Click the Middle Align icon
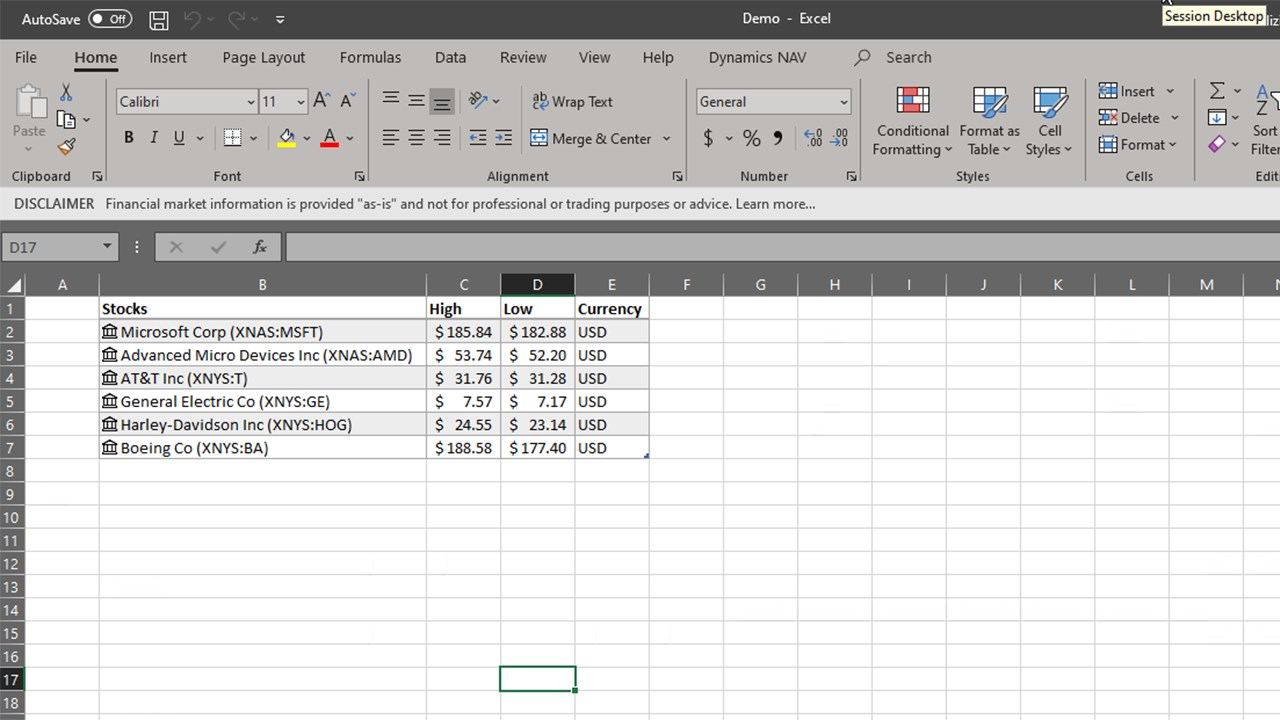The image size is (1280, 720). tap(416, 99)
